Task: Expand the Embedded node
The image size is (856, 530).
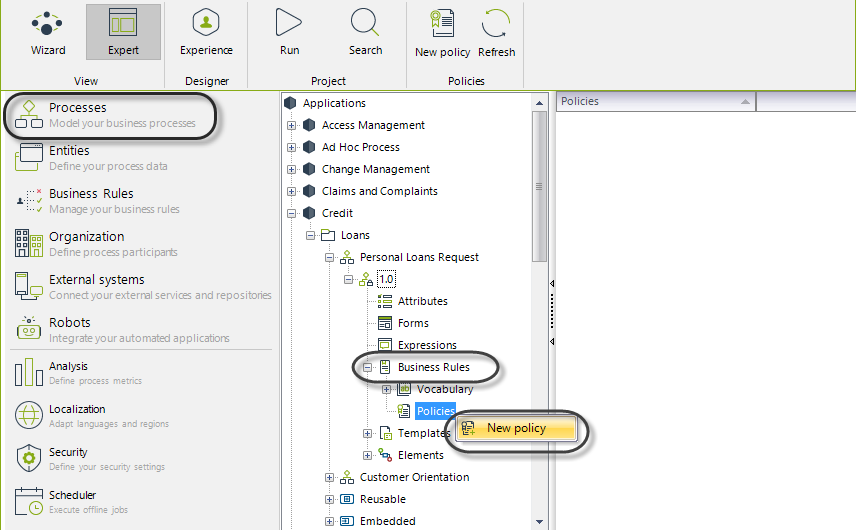Action: (x=329, y=521)
